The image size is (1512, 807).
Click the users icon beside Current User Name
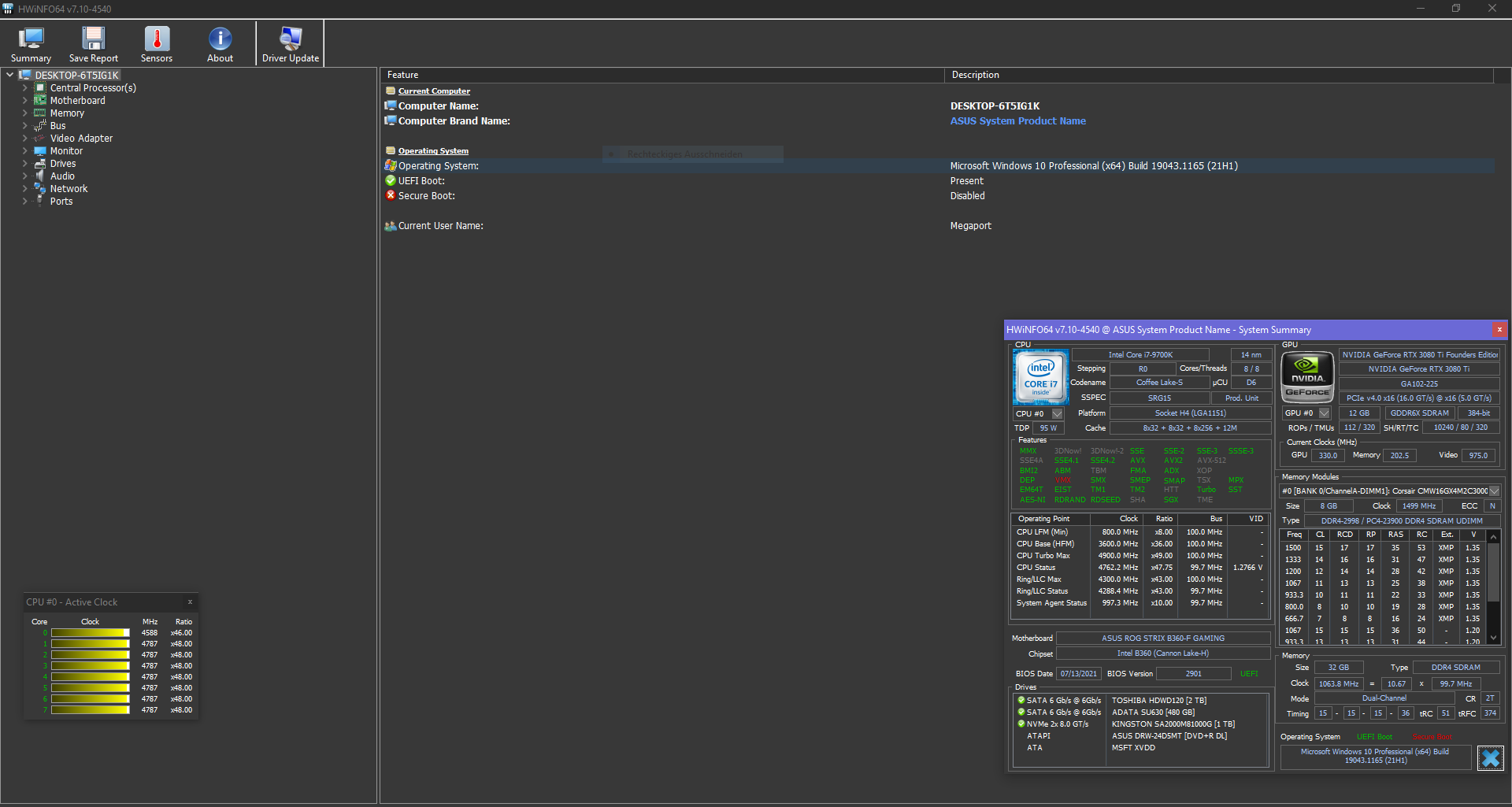390,226
